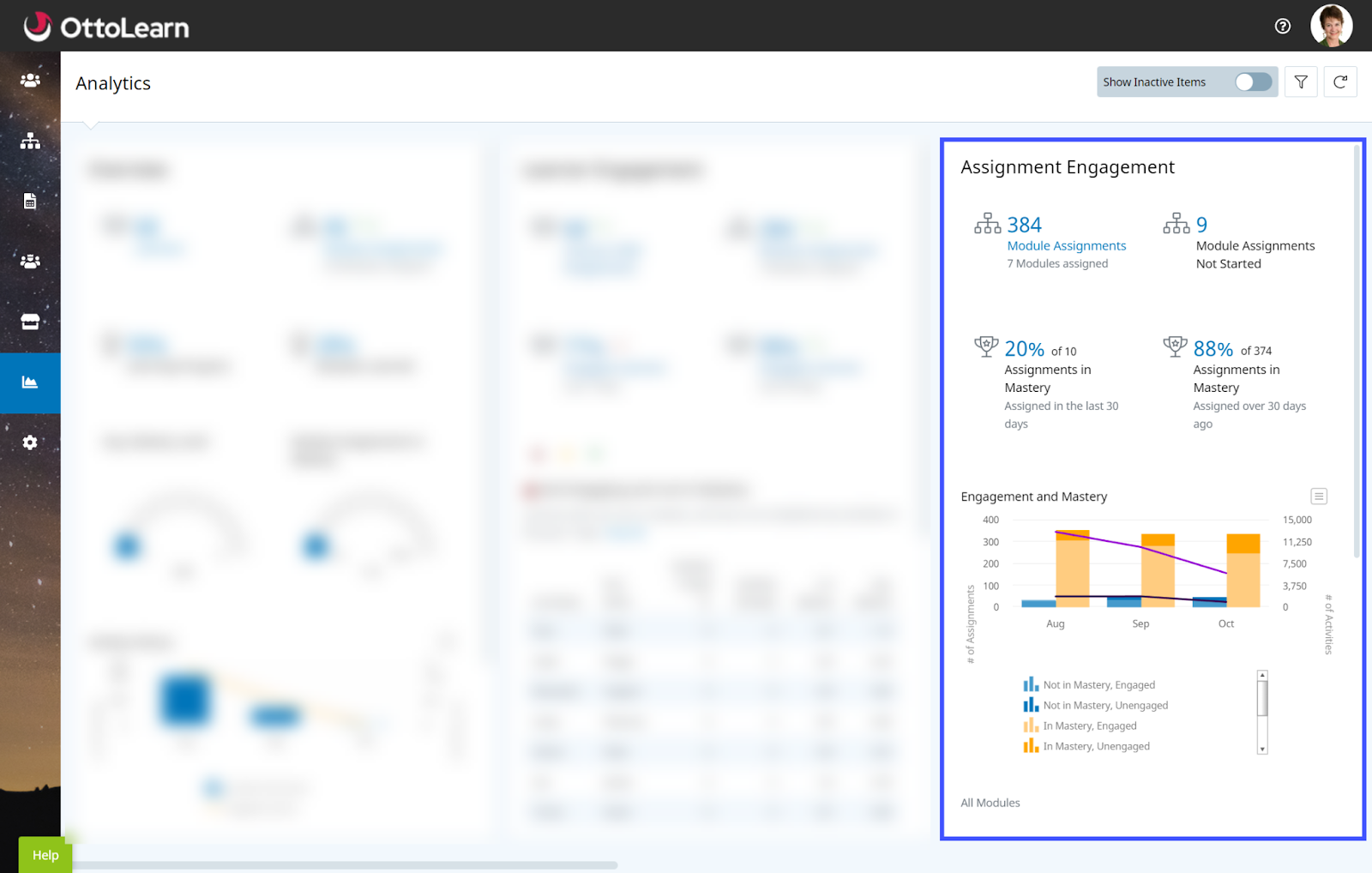Click the "All Modules" label

click(990, 803)
